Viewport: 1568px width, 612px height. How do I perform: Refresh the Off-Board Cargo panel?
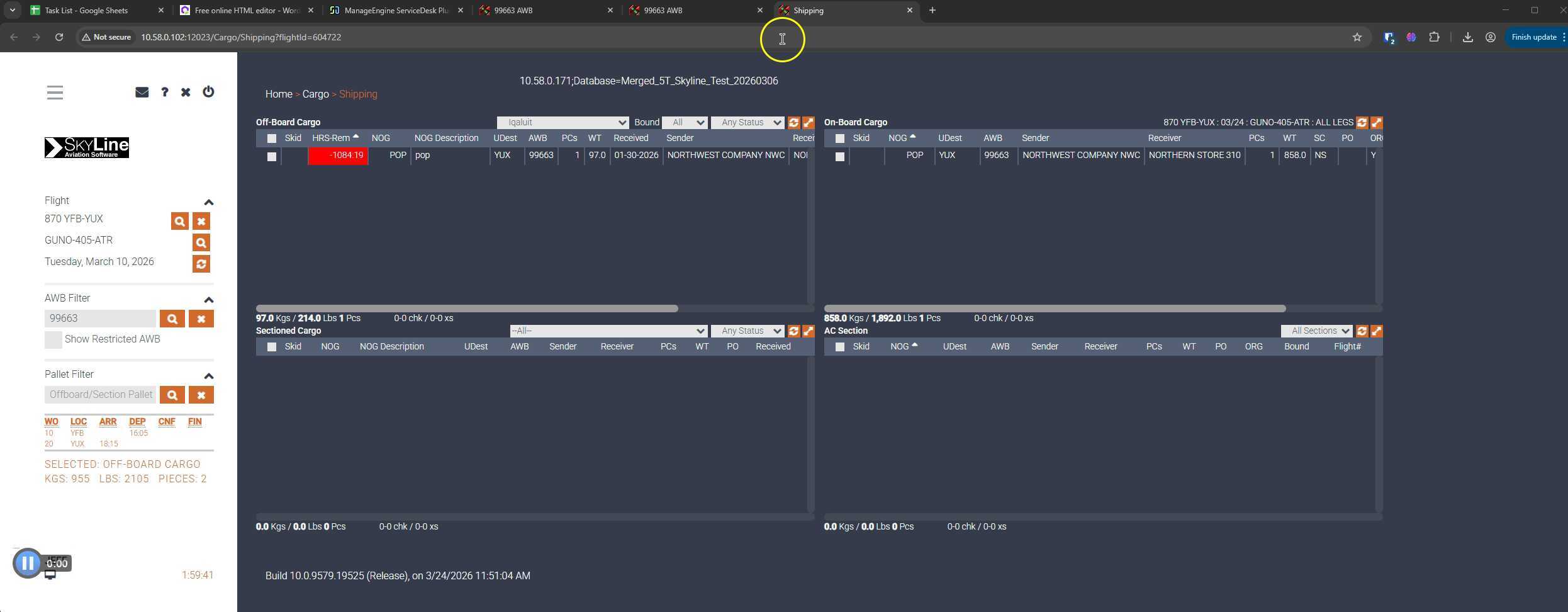(793, 123)
